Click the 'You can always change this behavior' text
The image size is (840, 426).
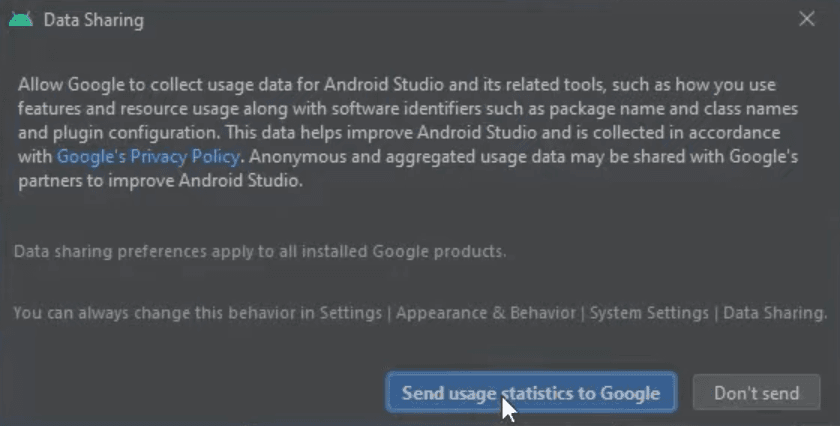(x=421, y=312)
